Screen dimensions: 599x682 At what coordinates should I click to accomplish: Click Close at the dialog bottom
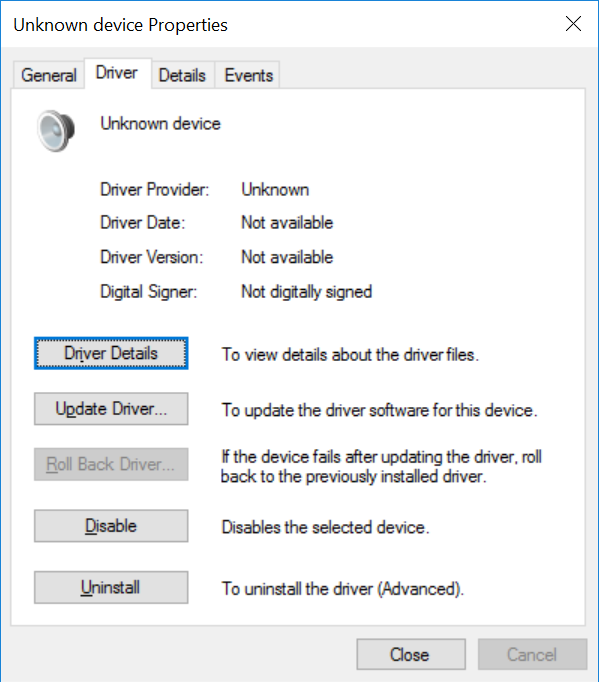(x=411, y=654)
